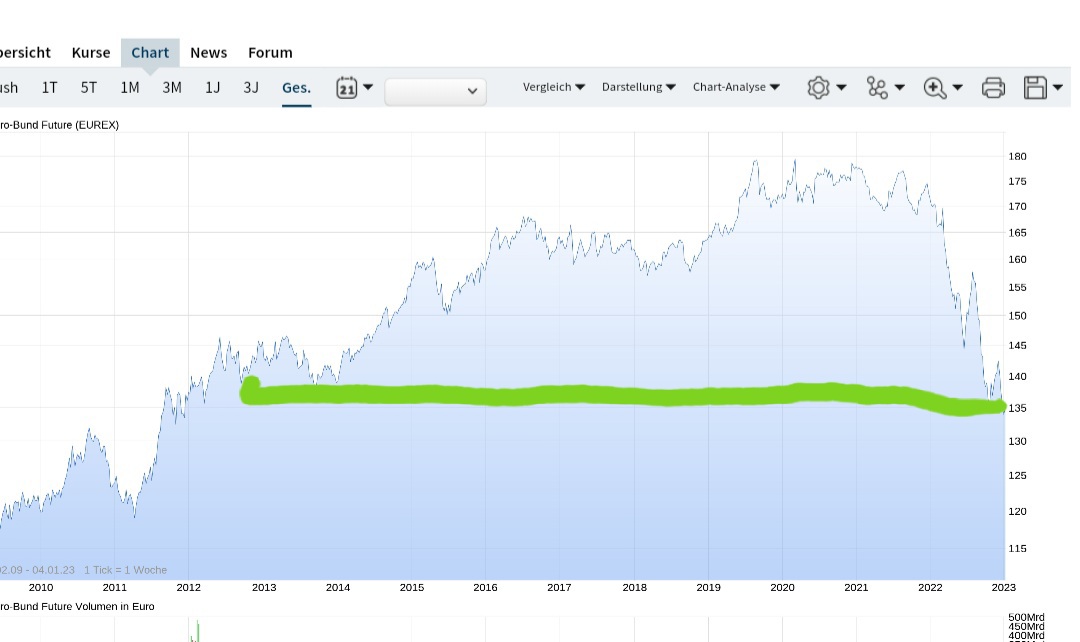Switch chart to 1M range
1080x642 pixels.
tap(130, 87)
